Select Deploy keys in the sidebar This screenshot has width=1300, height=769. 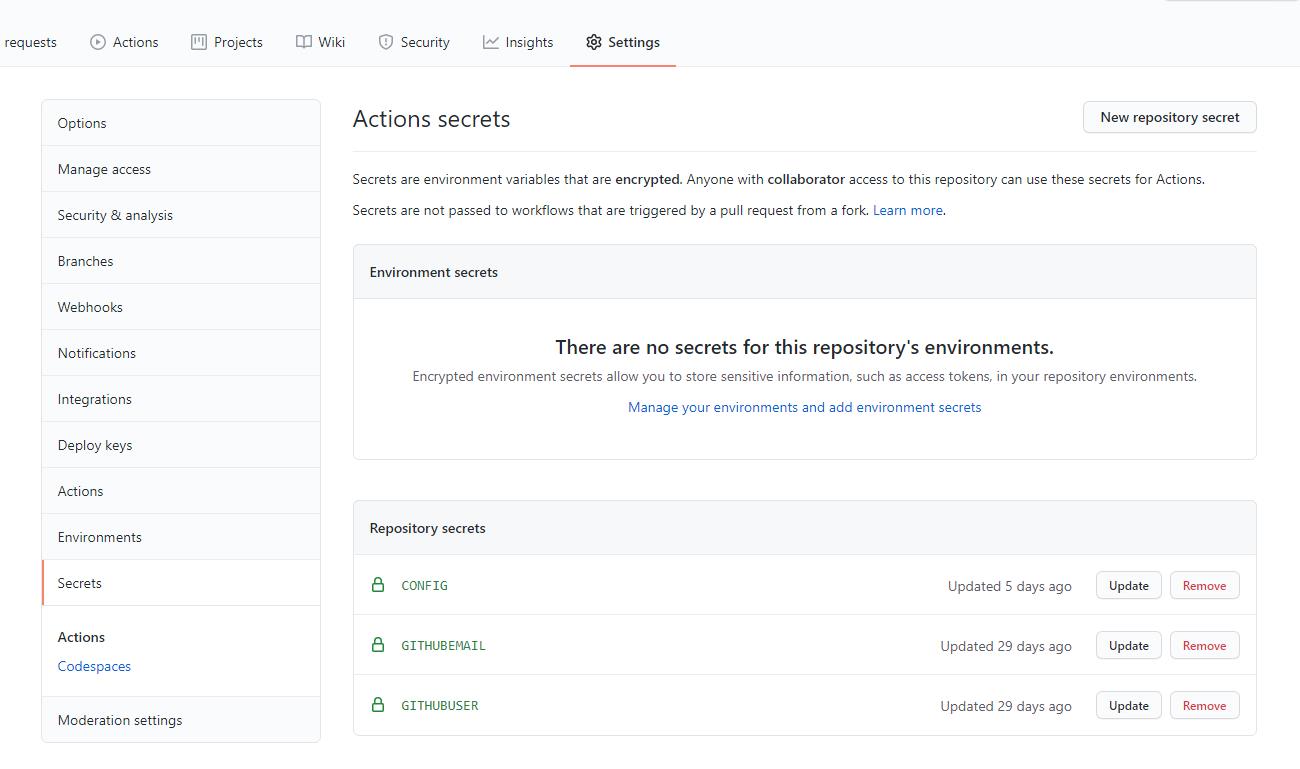coord(95,445)
